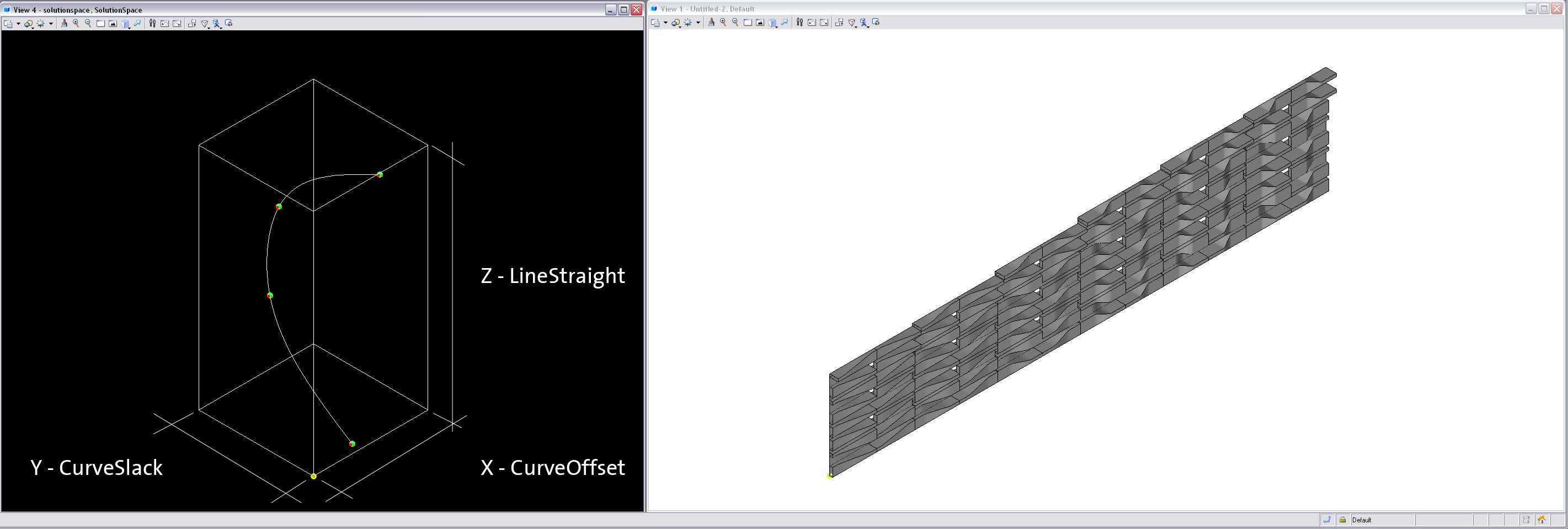Choose Window Area tool in View 4
The image size is (1568, 529).
[100, 23]
